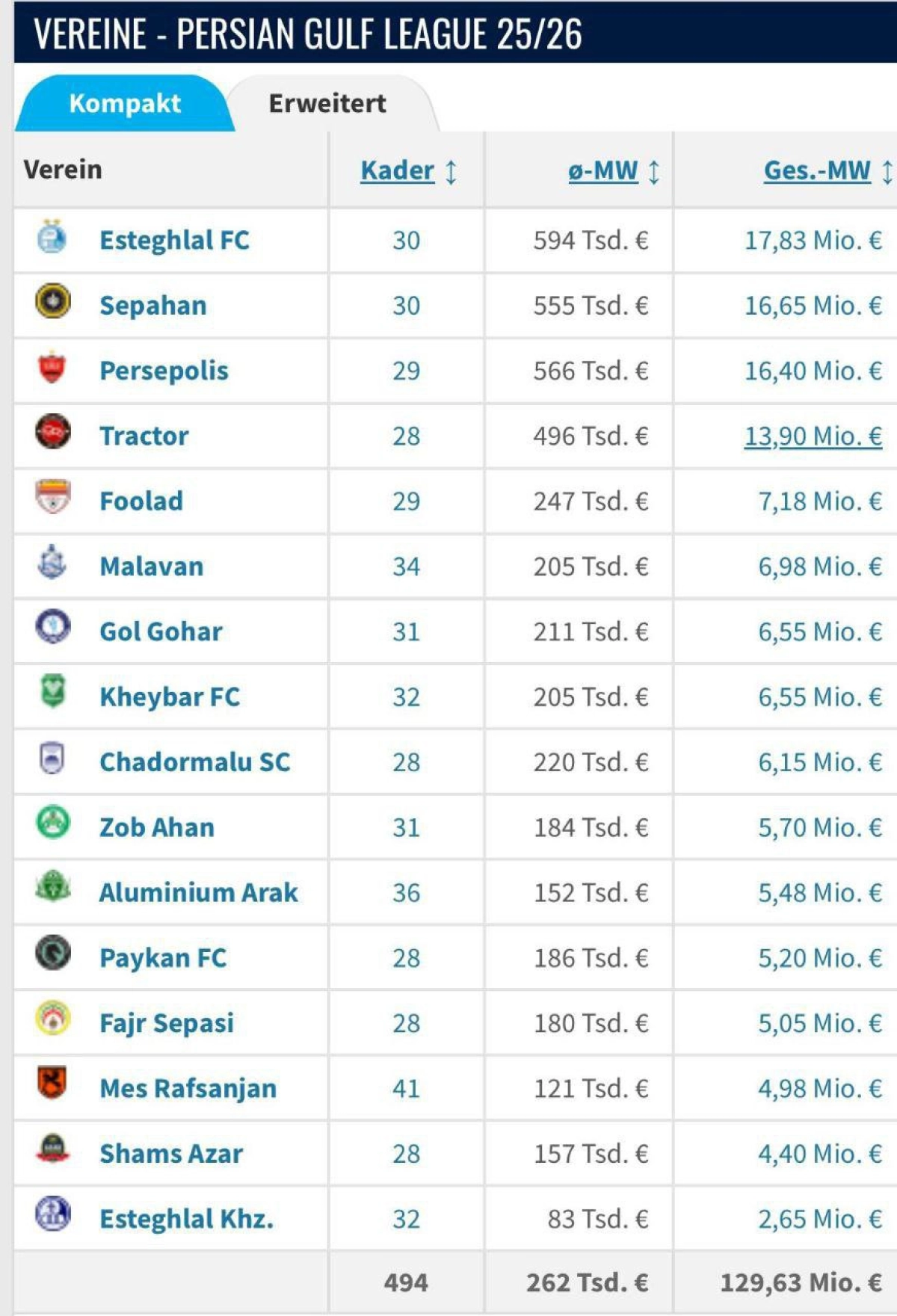Click the Shams Azar club crest icon
897x1316 pixels.
coord(52,1149)
